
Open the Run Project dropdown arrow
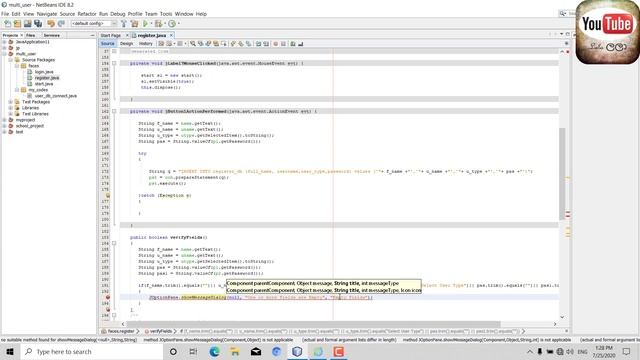pyautogui.click(x=151, y=24)
